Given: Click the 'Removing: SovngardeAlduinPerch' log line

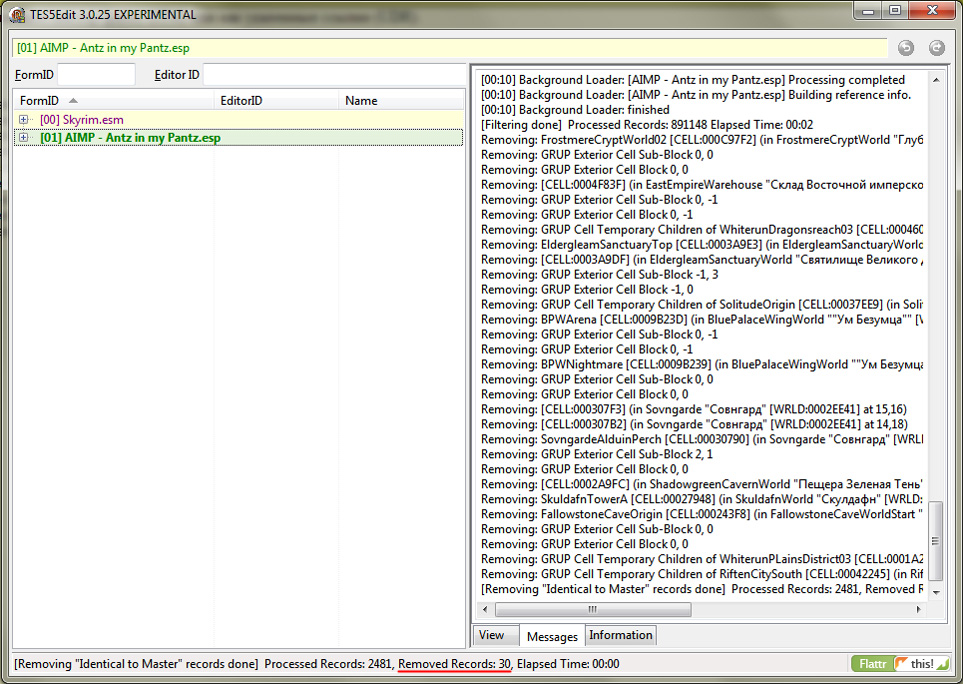Looking at the screenshot, I should coord(702,439).
